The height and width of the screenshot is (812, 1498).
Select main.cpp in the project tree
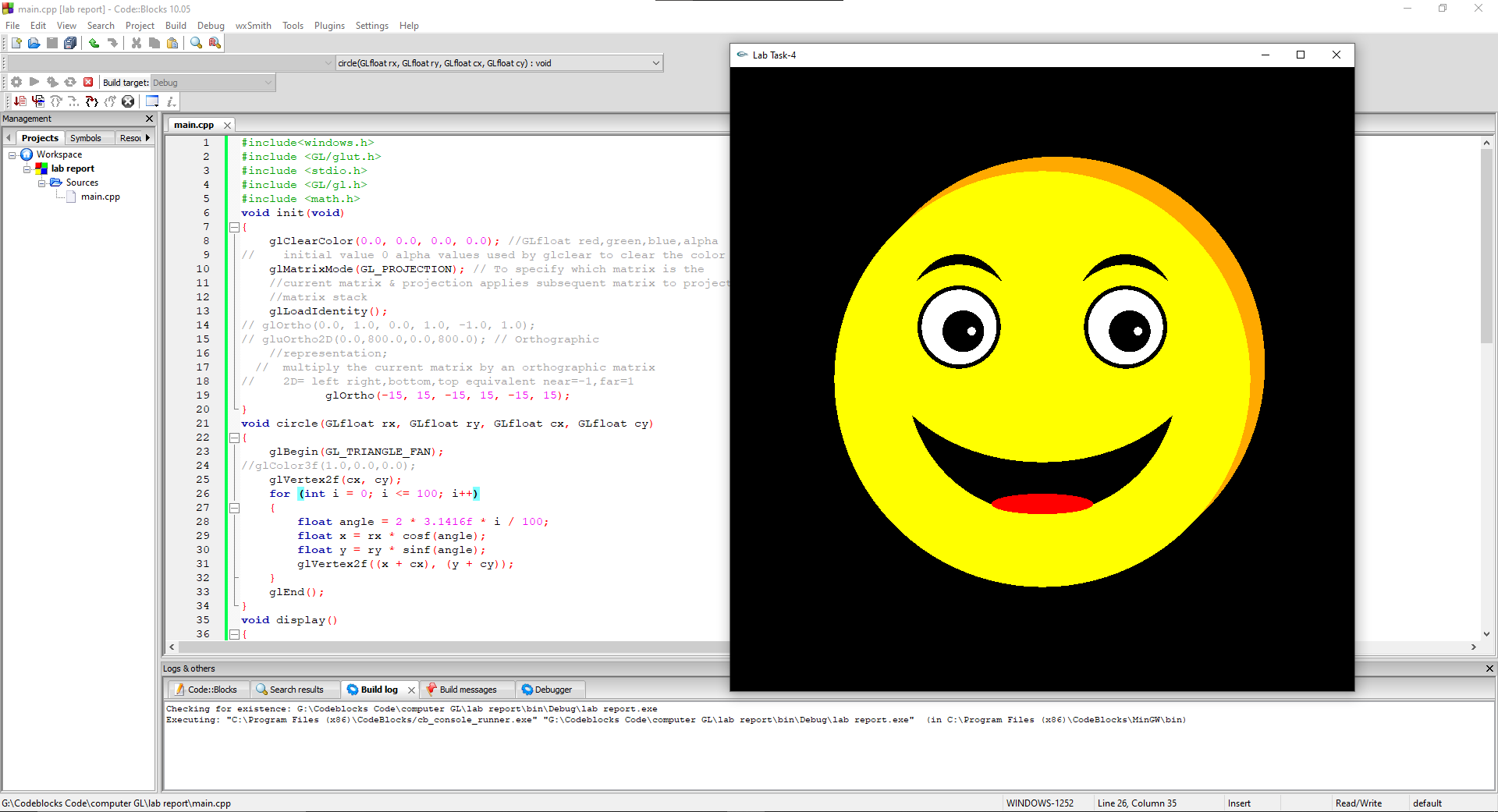[x=101, y=197]
